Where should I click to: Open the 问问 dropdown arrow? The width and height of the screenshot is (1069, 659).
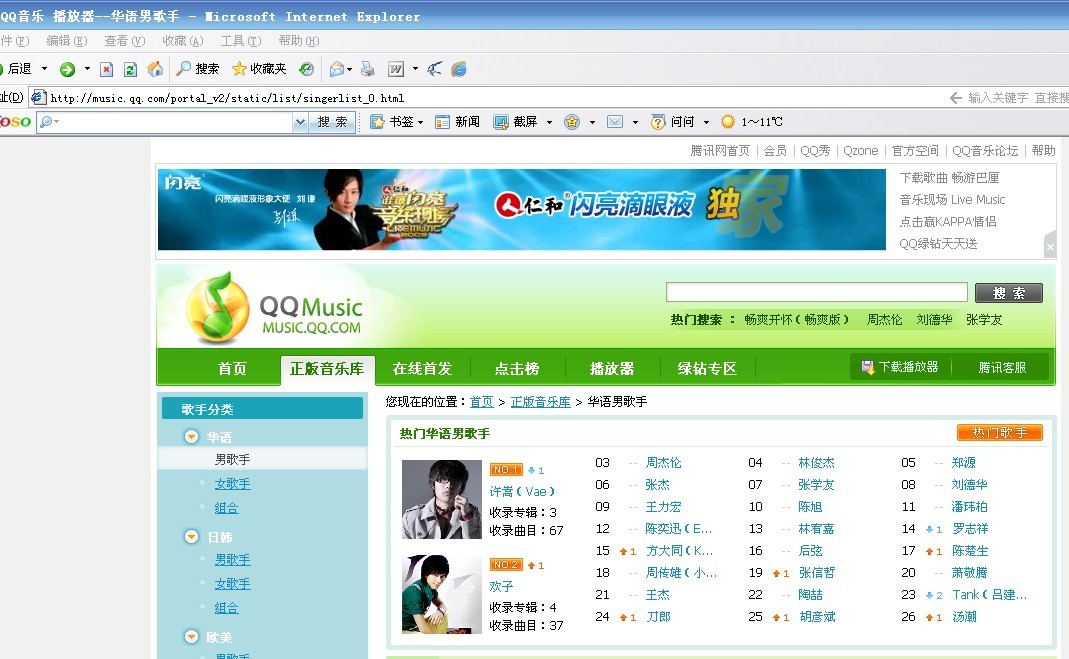pyautogui.click(x=706, y=123)
